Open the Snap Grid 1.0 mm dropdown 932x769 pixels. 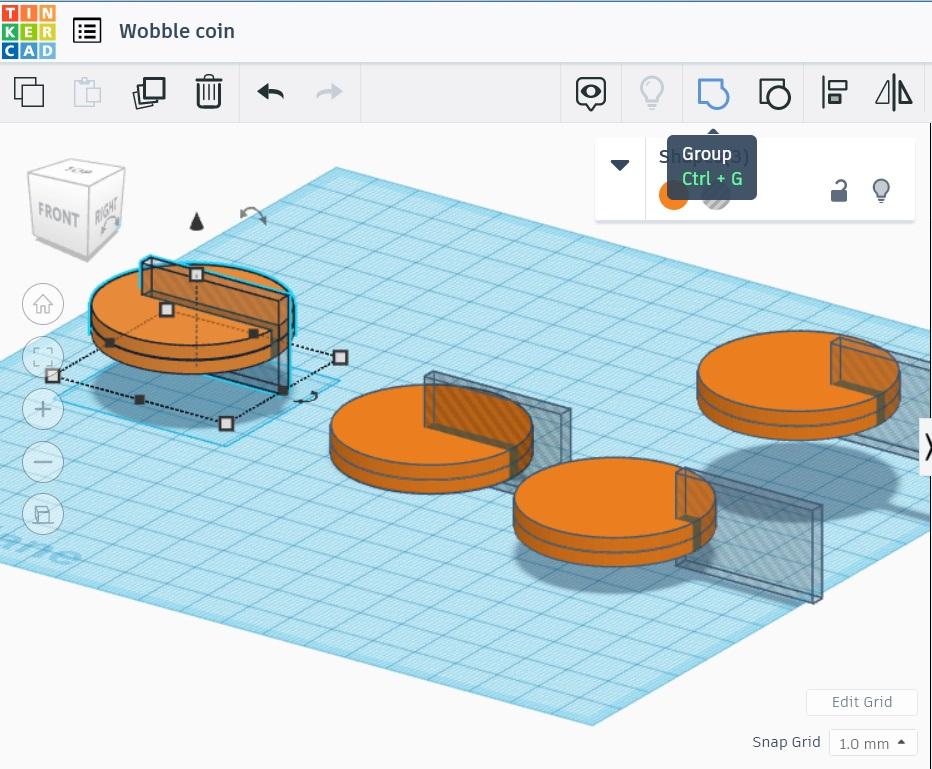(x=873, y=743)
